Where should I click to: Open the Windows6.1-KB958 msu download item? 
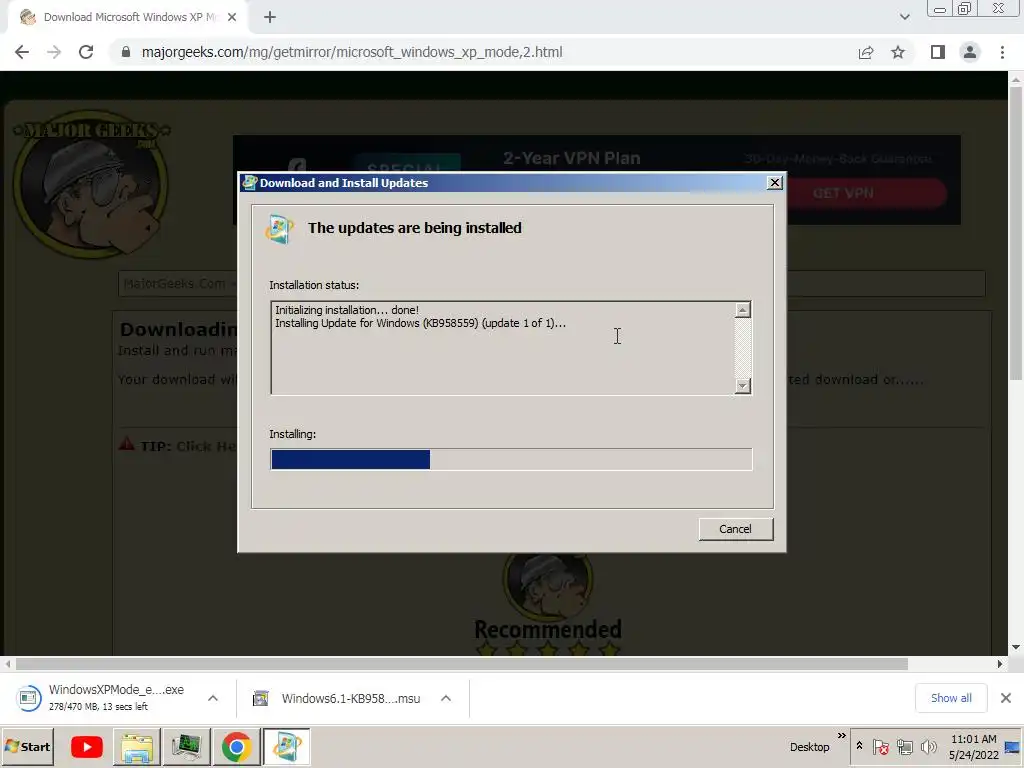coord(337,698)
